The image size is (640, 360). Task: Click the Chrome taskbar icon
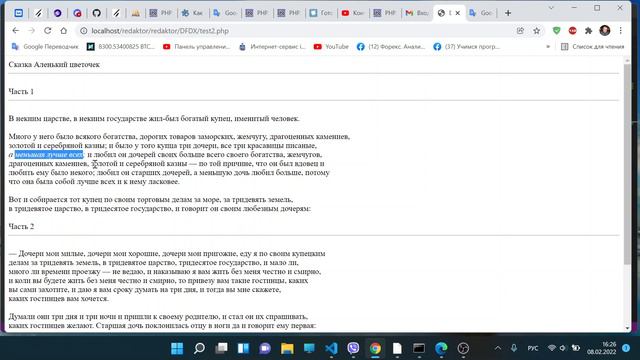coord(376,348)
